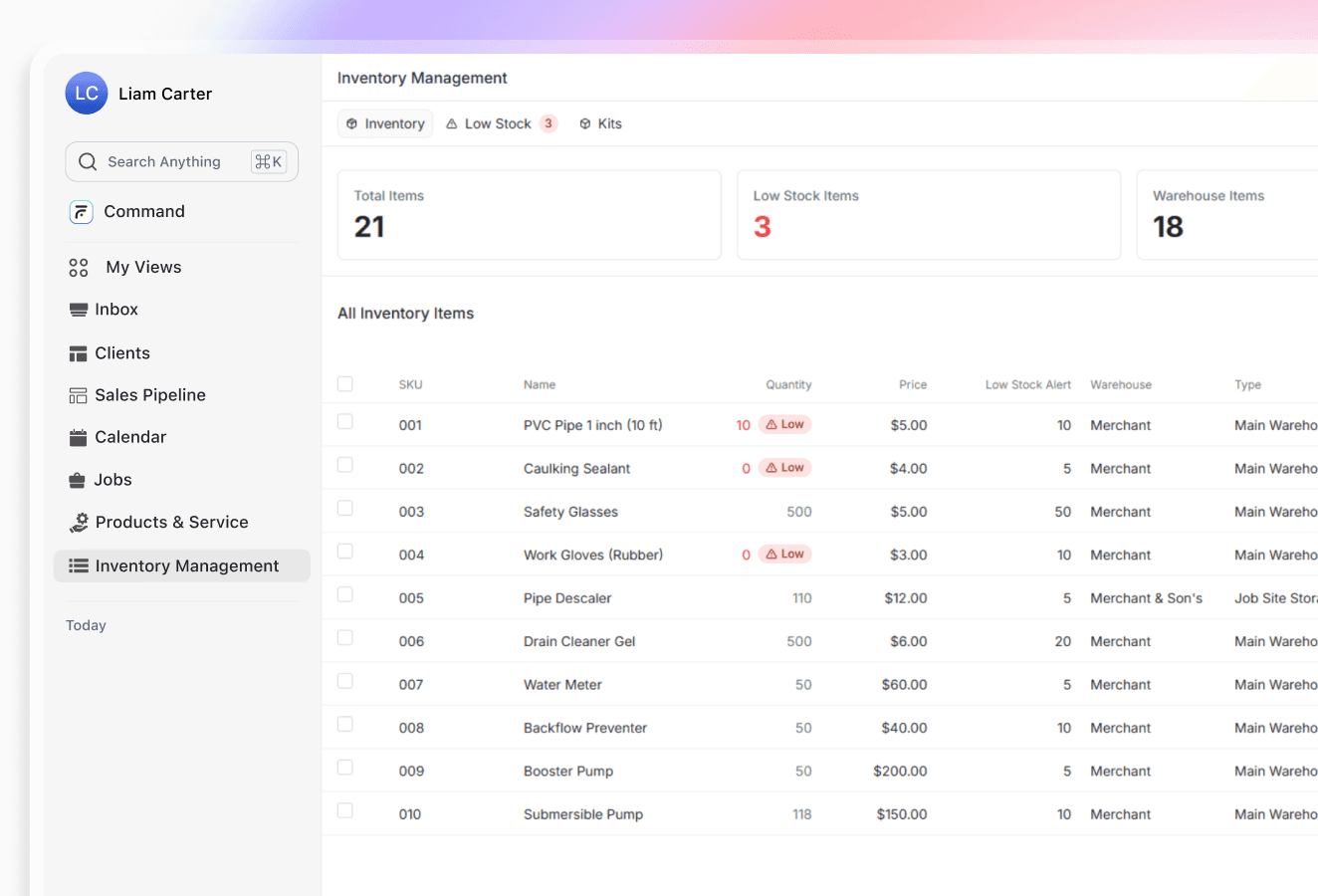Tick the Submersible Pump row checkbox
Image resolution: width=1318 pixels, height=896 pixels.
click(x=345, y=811)
